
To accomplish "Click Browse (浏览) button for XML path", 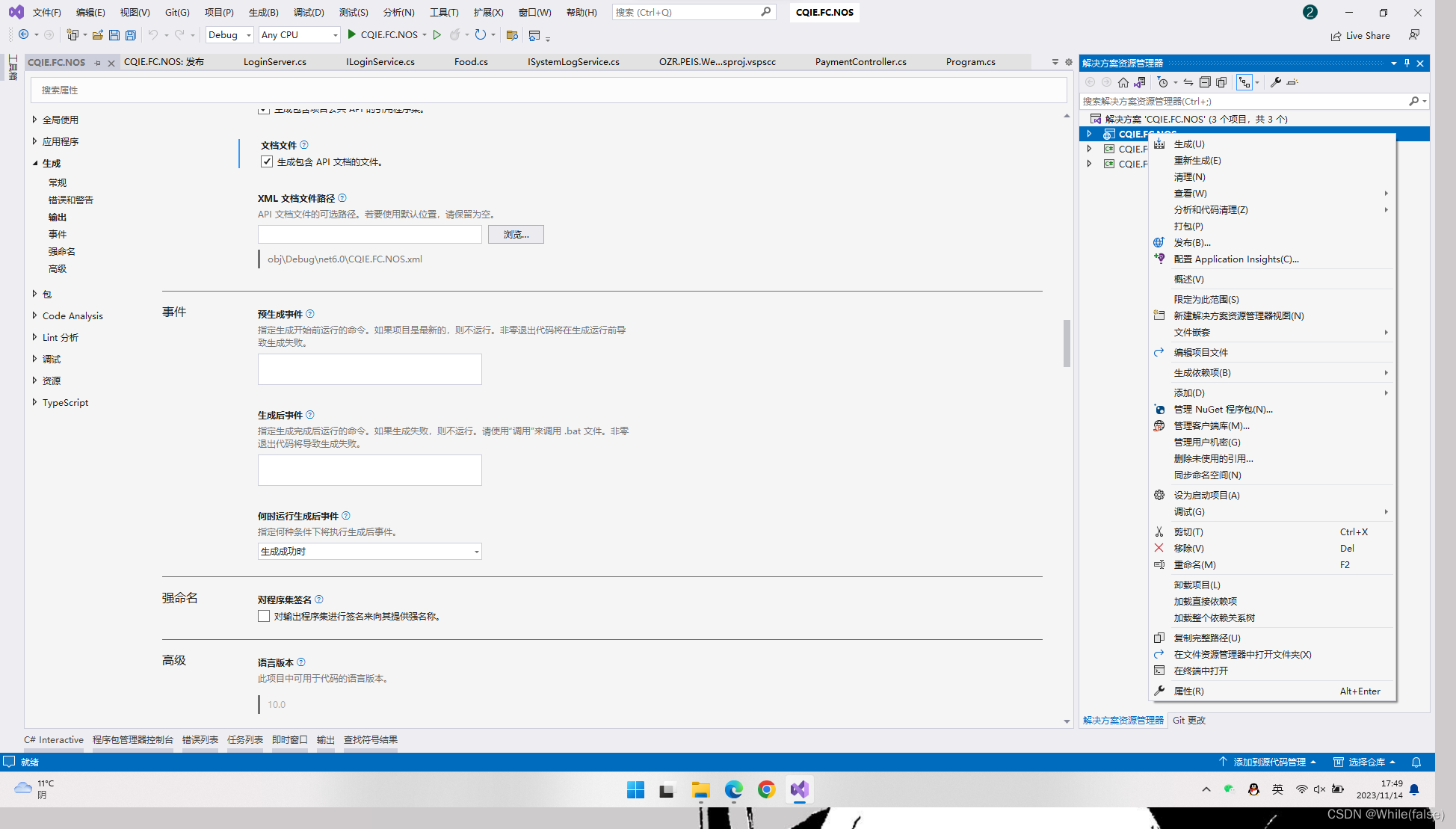I will coord(514,234).
